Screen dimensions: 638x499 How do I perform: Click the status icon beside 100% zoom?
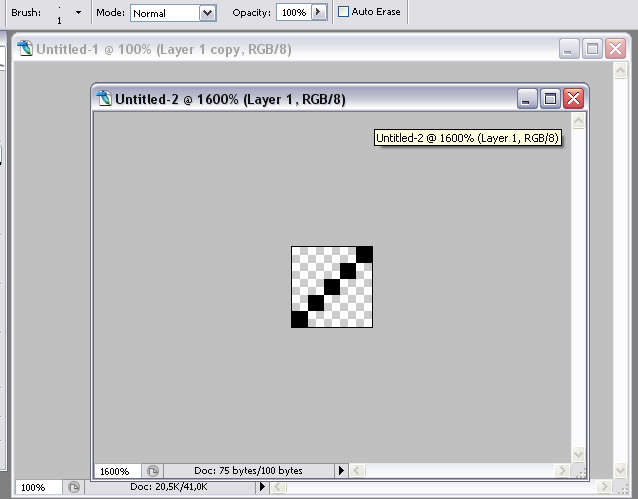(x=74, y=487)
